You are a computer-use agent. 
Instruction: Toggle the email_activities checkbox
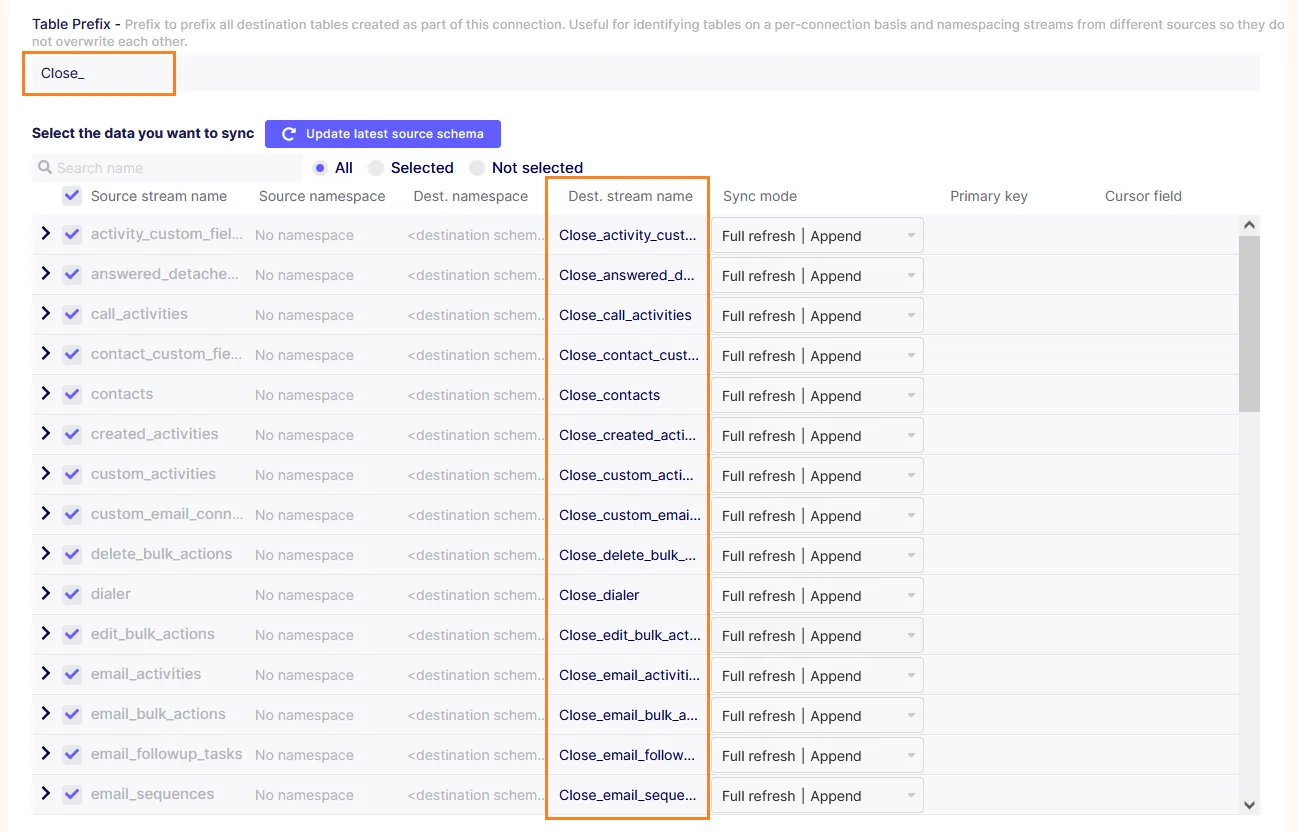point(72,674)
